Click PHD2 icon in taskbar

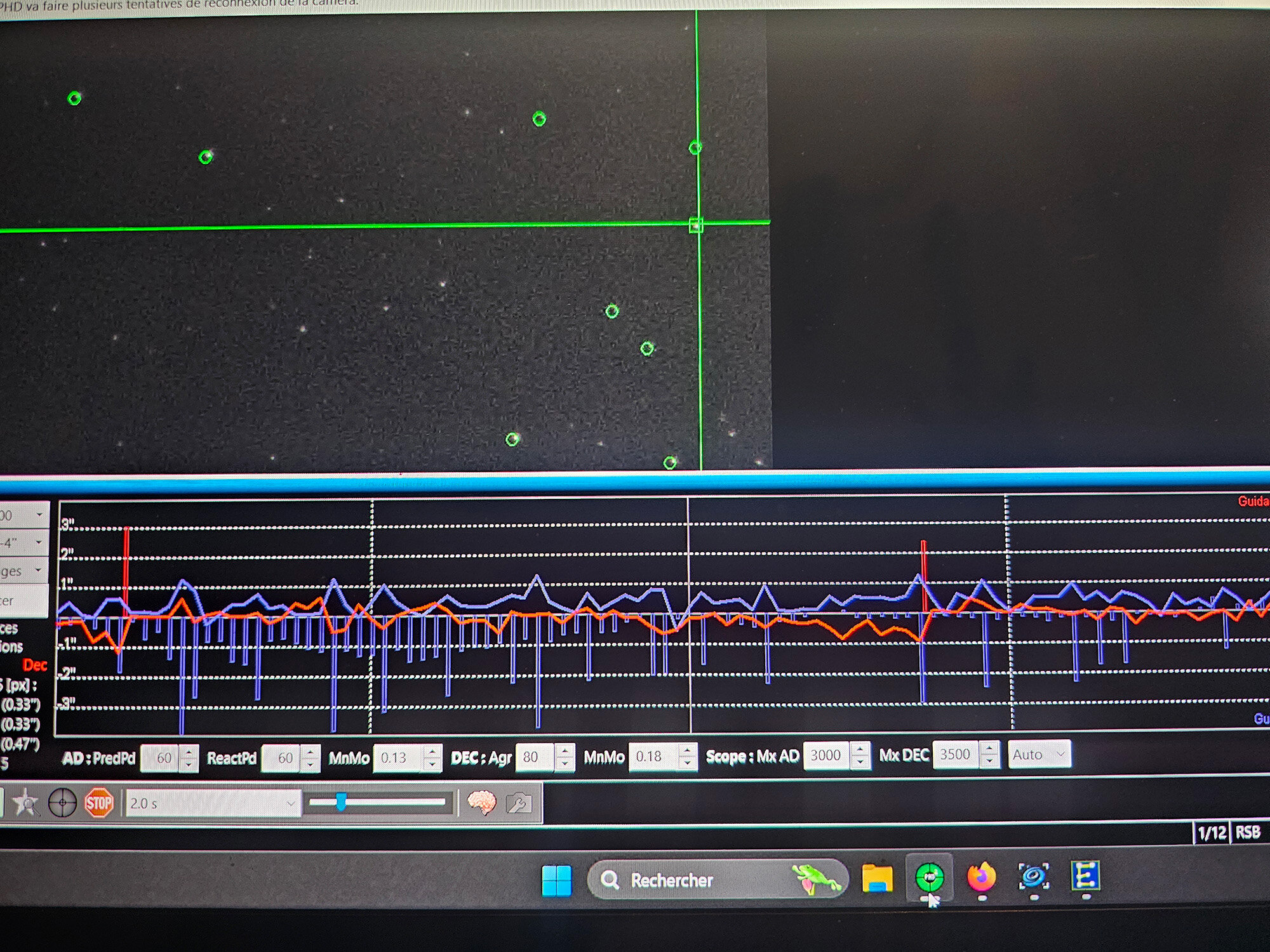[929, 878]
